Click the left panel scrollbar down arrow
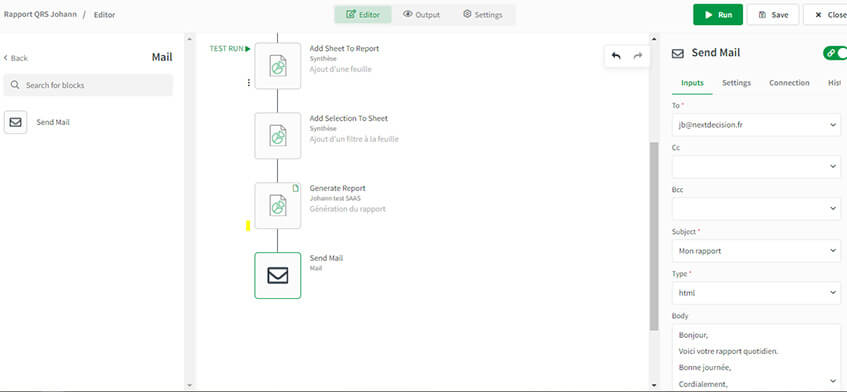This screenshot has width=847, height=392. coord(189,386)
